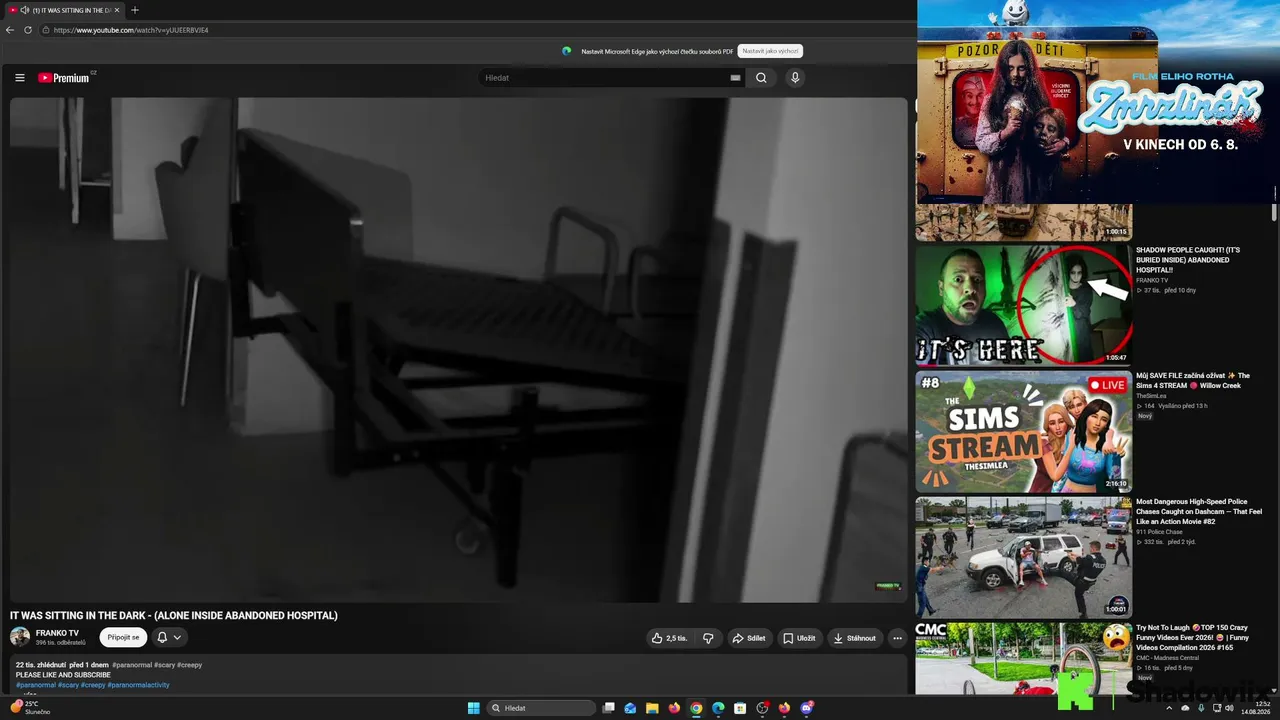Open Google Chrome on the taskbar

(x=696, y=708)
